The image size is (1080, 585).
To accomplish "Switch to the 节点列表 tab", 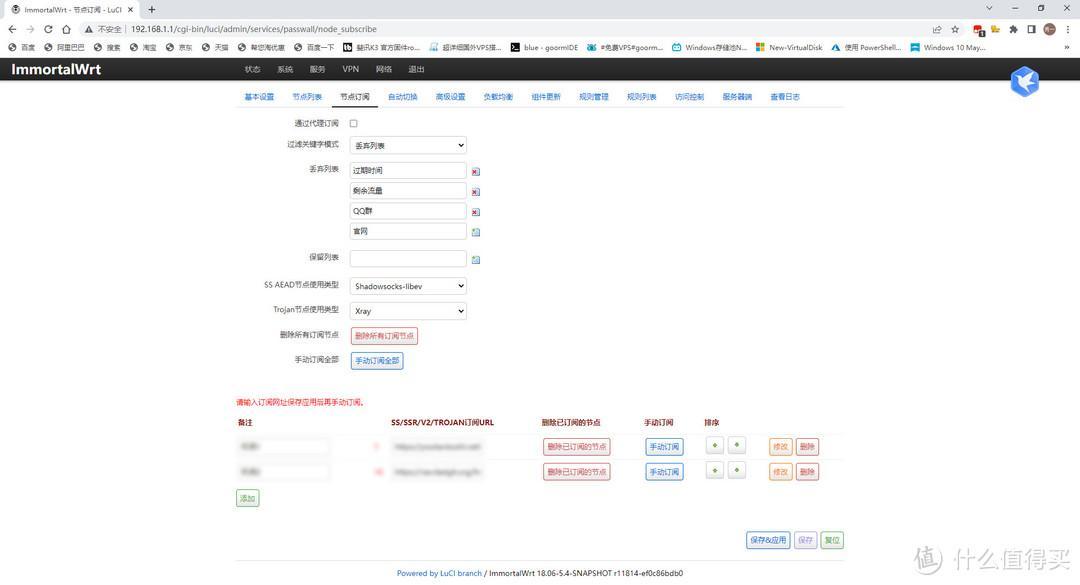I will tap(306, 96).
